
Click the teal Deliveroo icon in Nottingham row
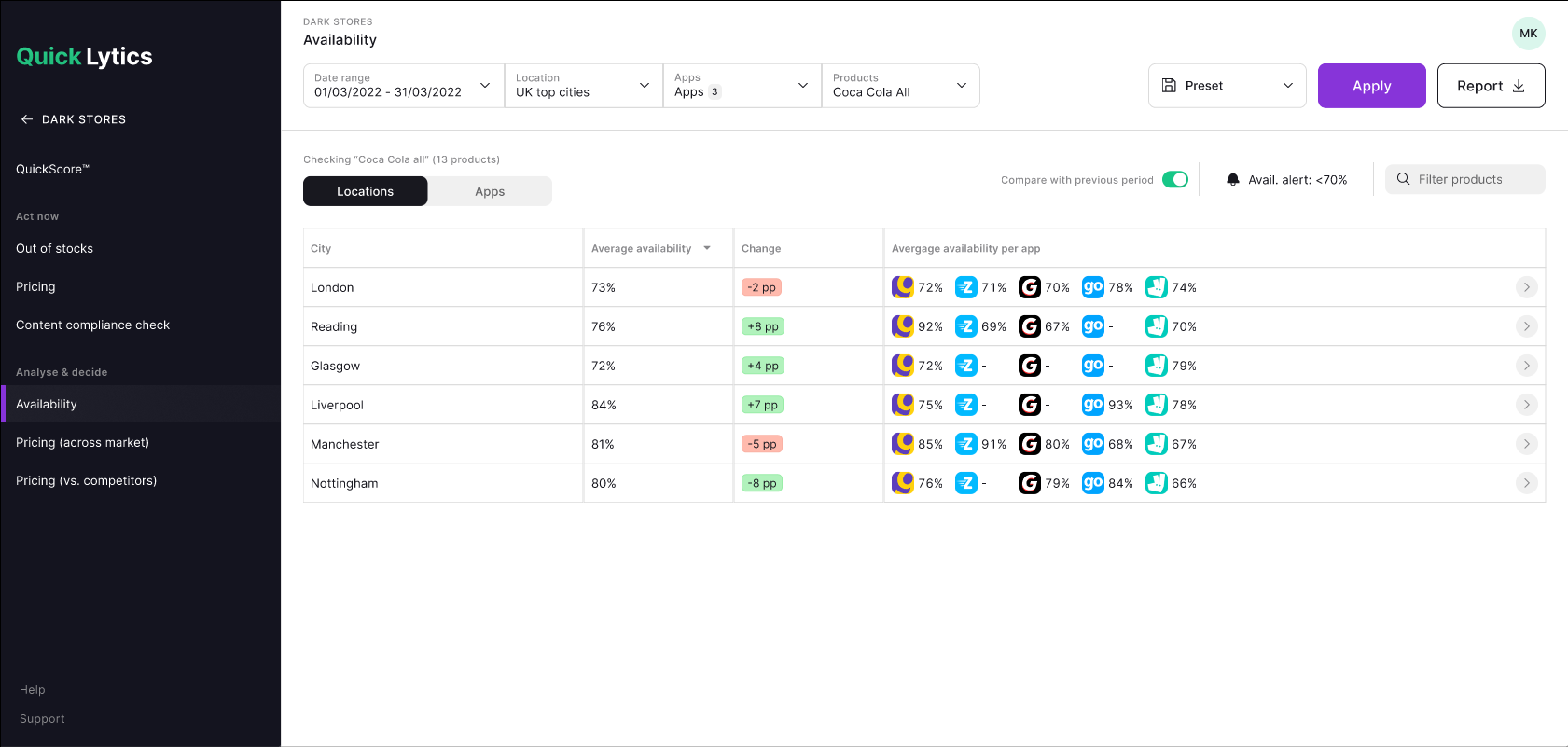[x=1157, y=483]
